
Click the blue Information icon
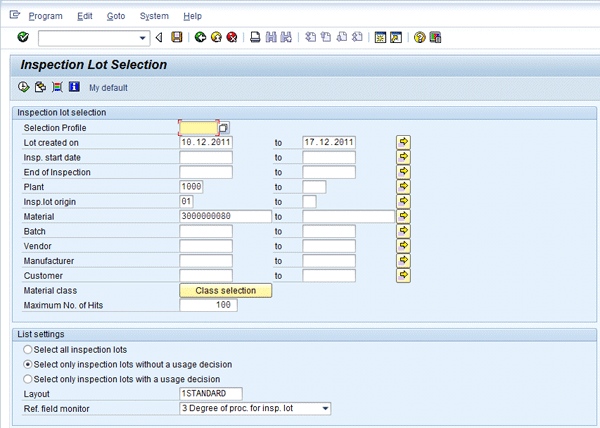coord(74,87)
